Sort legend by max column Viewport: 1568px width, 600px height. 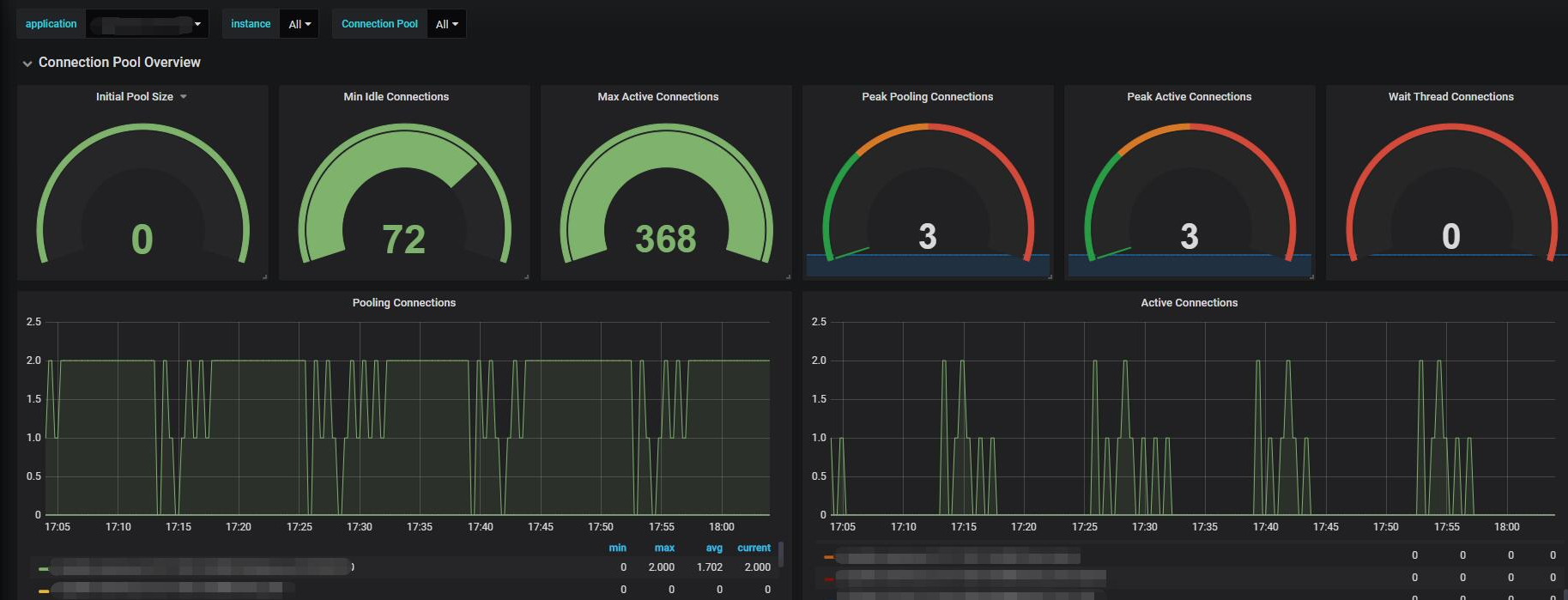click(664, 548)
